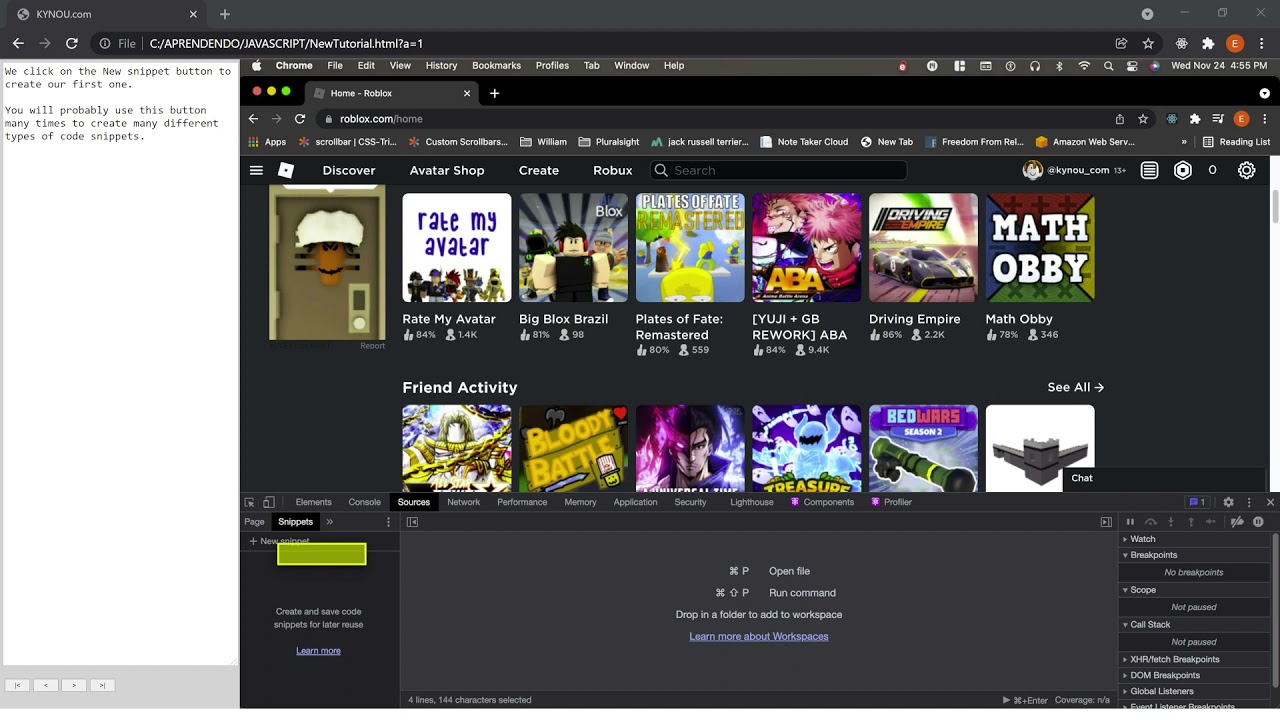Select the Page tab in Sources navigator
Screen dimensions: 1280x720
(x=254, y=522)
